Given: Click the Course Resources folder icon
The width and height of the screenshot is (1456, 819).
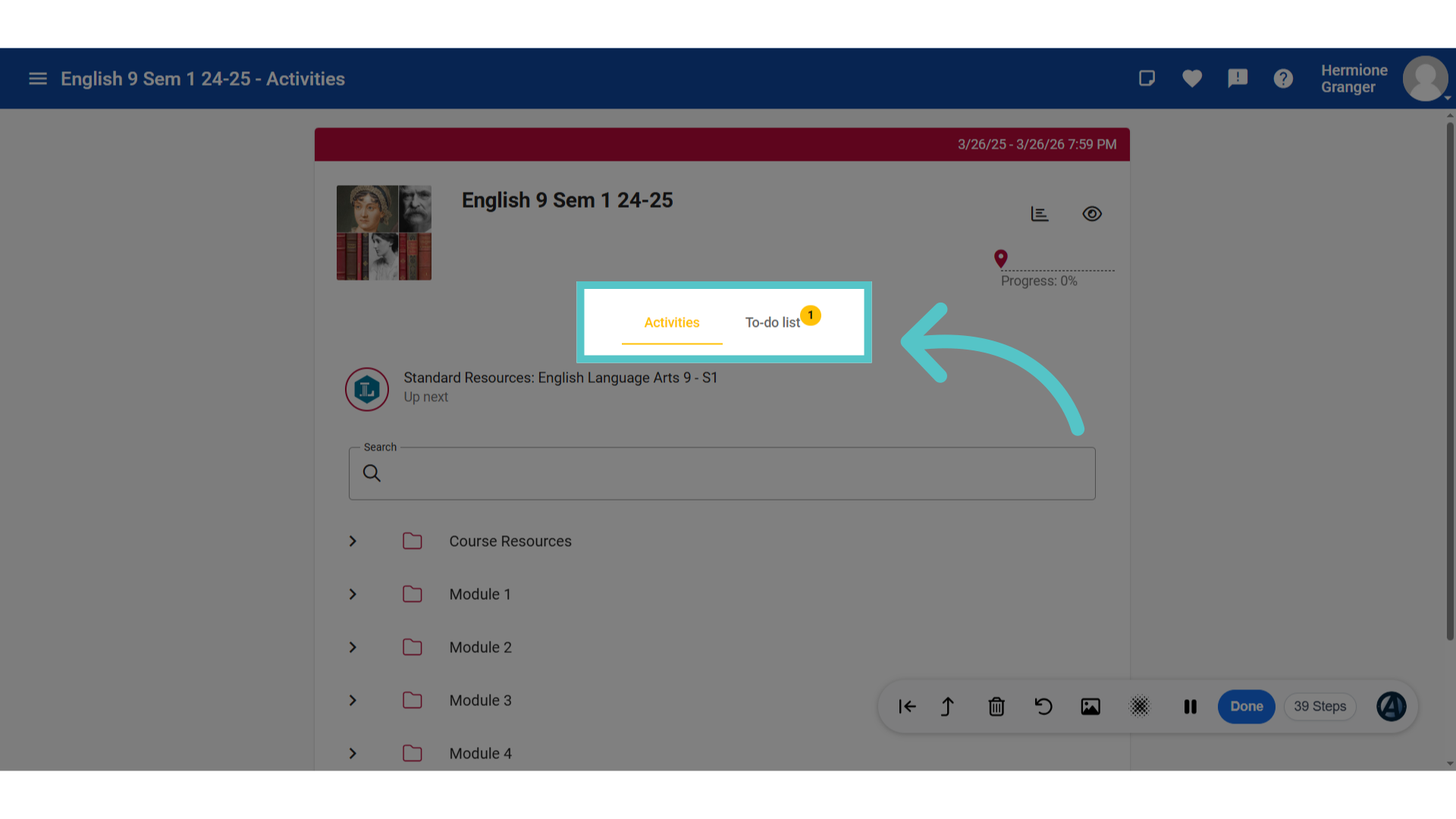Looking at the screenshot, I should 413,541.
